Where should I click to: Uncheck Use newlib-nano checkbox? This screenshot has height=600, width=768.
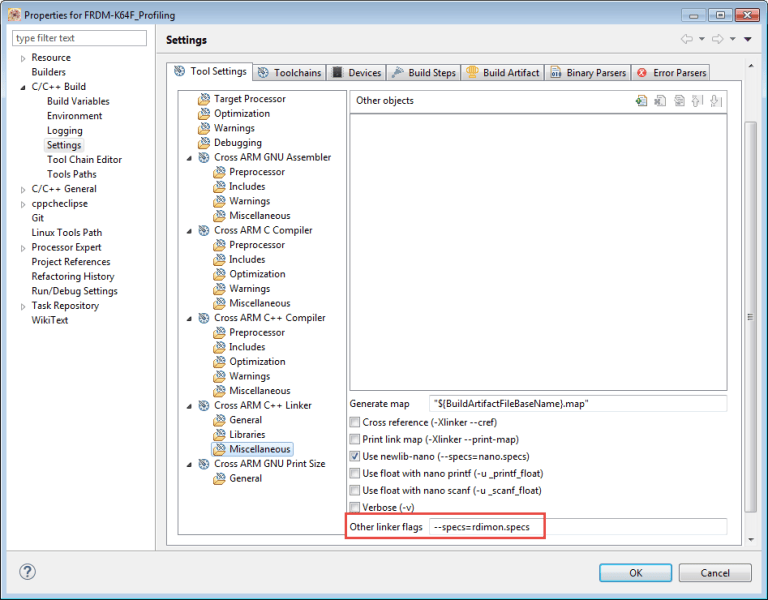point(355,456)
